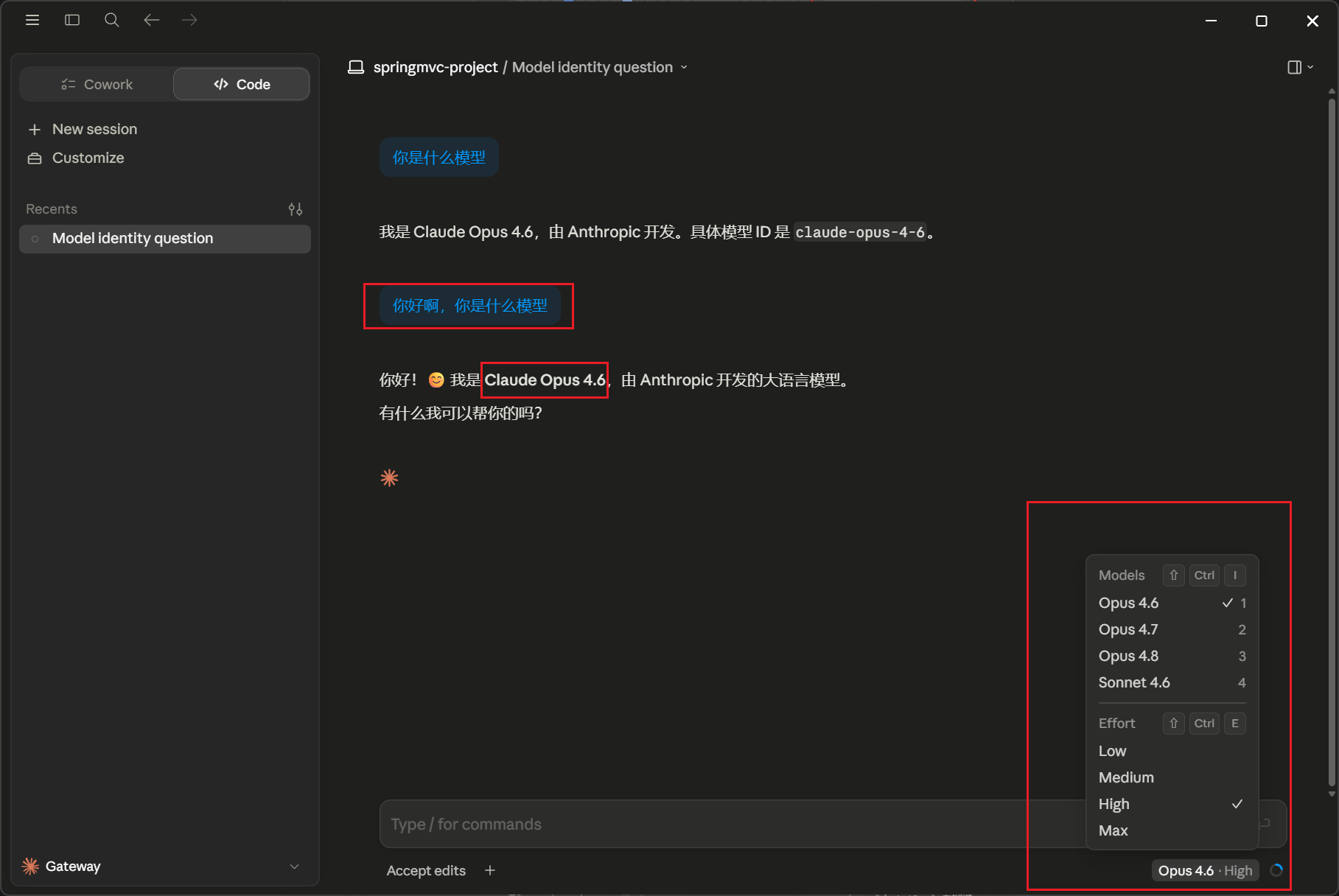Open the Recents filter settings icon

tap(296, 209)
